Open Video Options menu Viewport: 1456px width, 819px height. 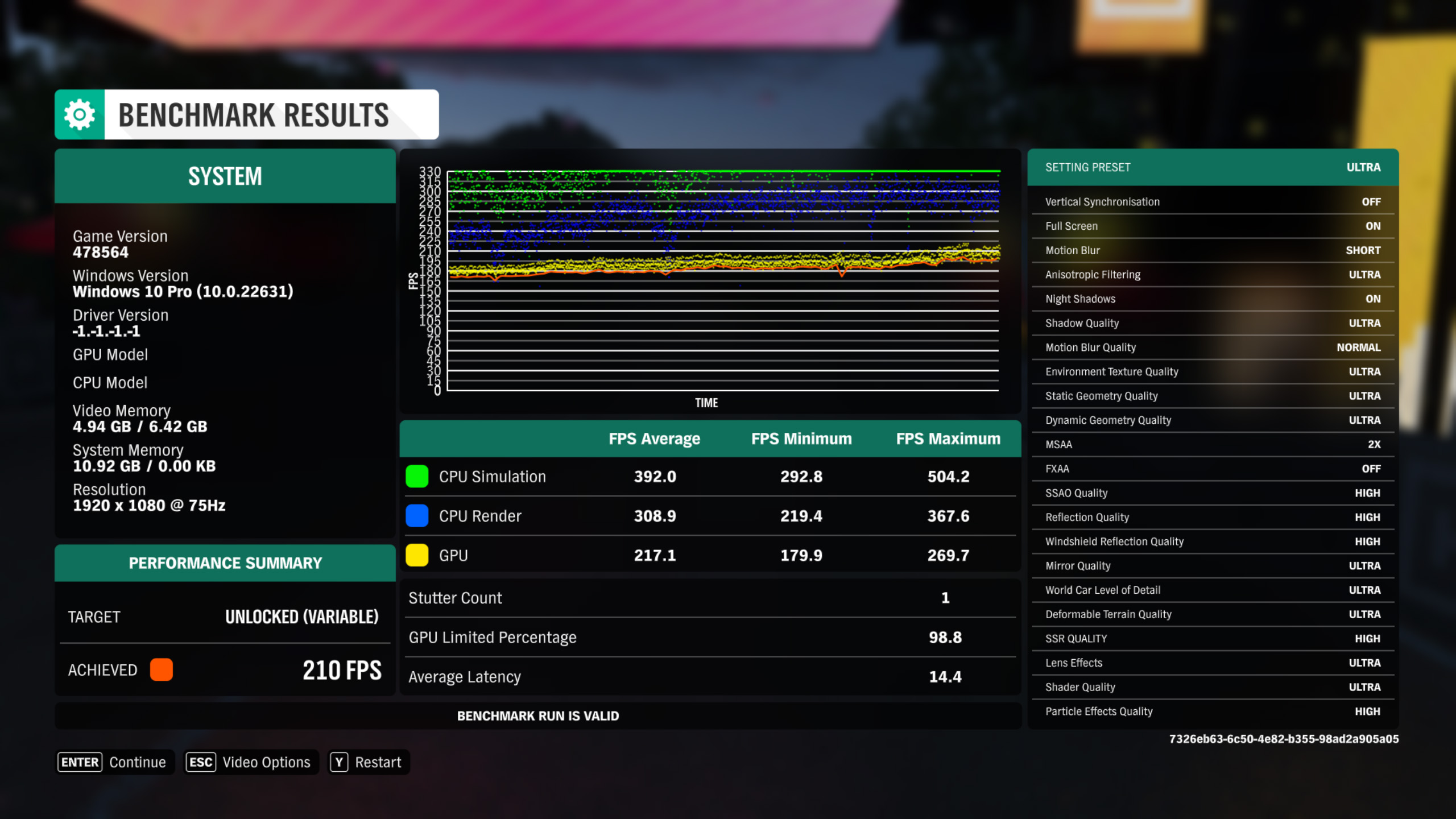(x=248, y=762)
